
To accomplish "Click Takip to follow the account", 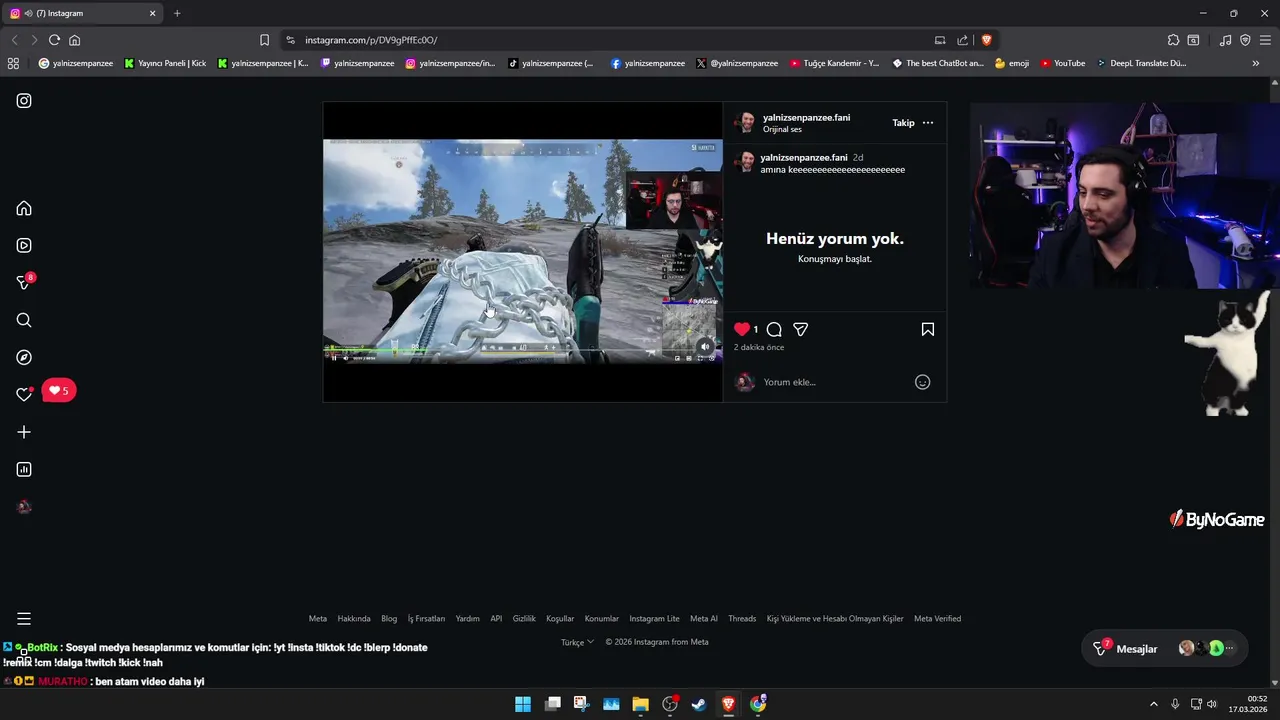I will [x=903, y=123].
